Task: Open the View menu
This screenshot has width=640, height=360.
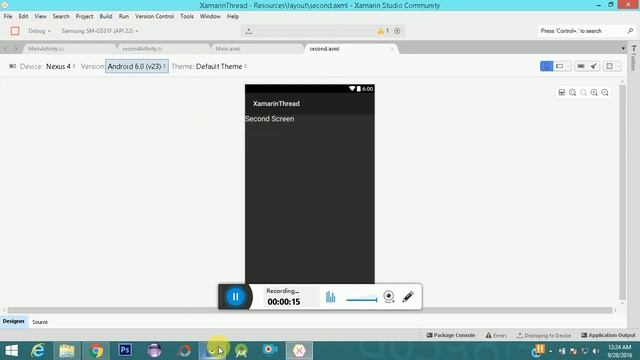Action: [40, 16]
